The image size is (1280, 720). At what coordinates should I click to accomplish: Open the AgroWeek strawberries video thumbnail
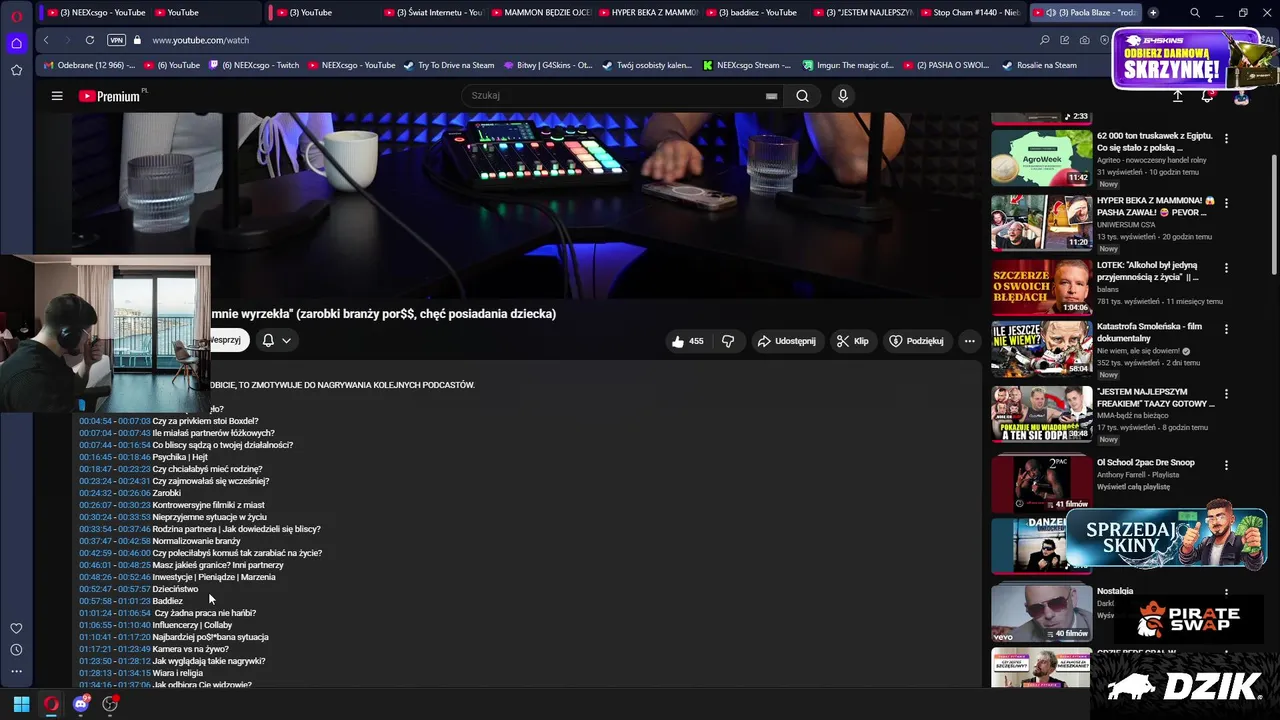pos(1042,157)
